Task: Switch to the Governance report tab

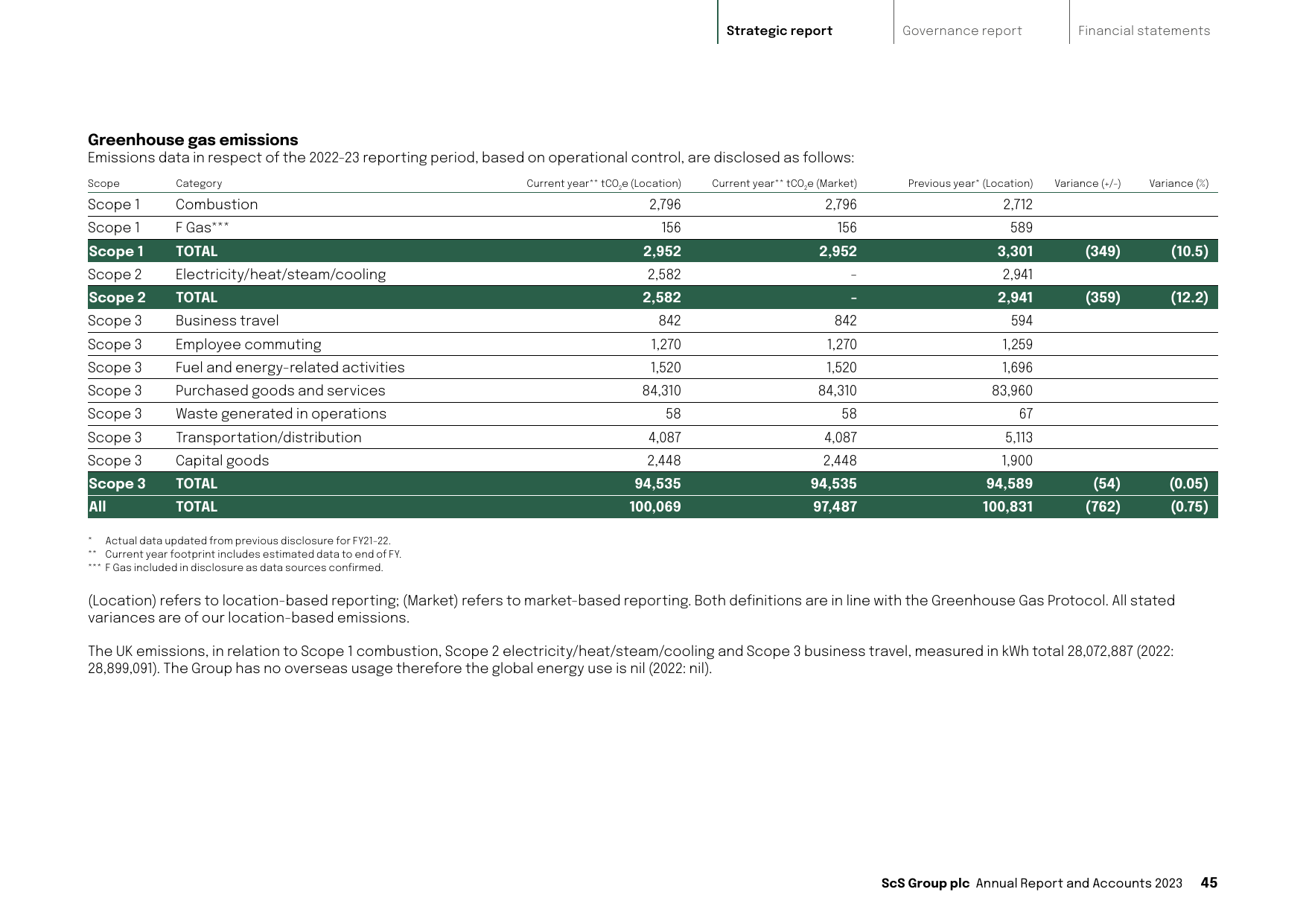Action: coord(961,31)
